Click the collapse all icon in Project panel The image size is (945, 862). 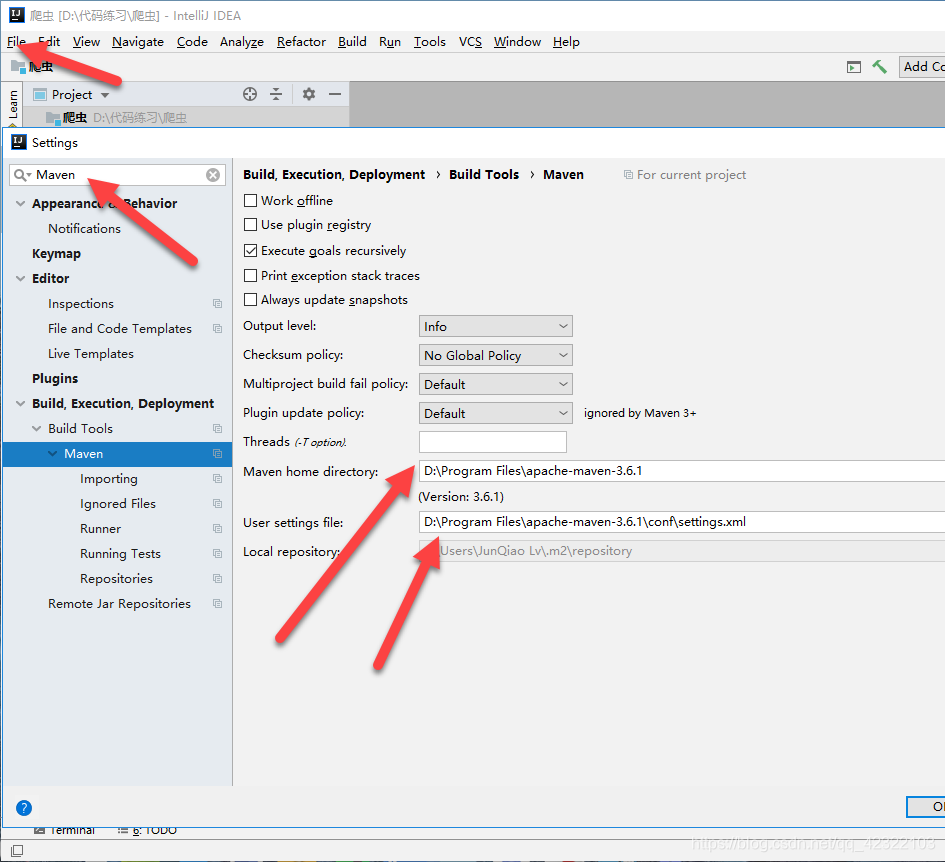(276, 94)
